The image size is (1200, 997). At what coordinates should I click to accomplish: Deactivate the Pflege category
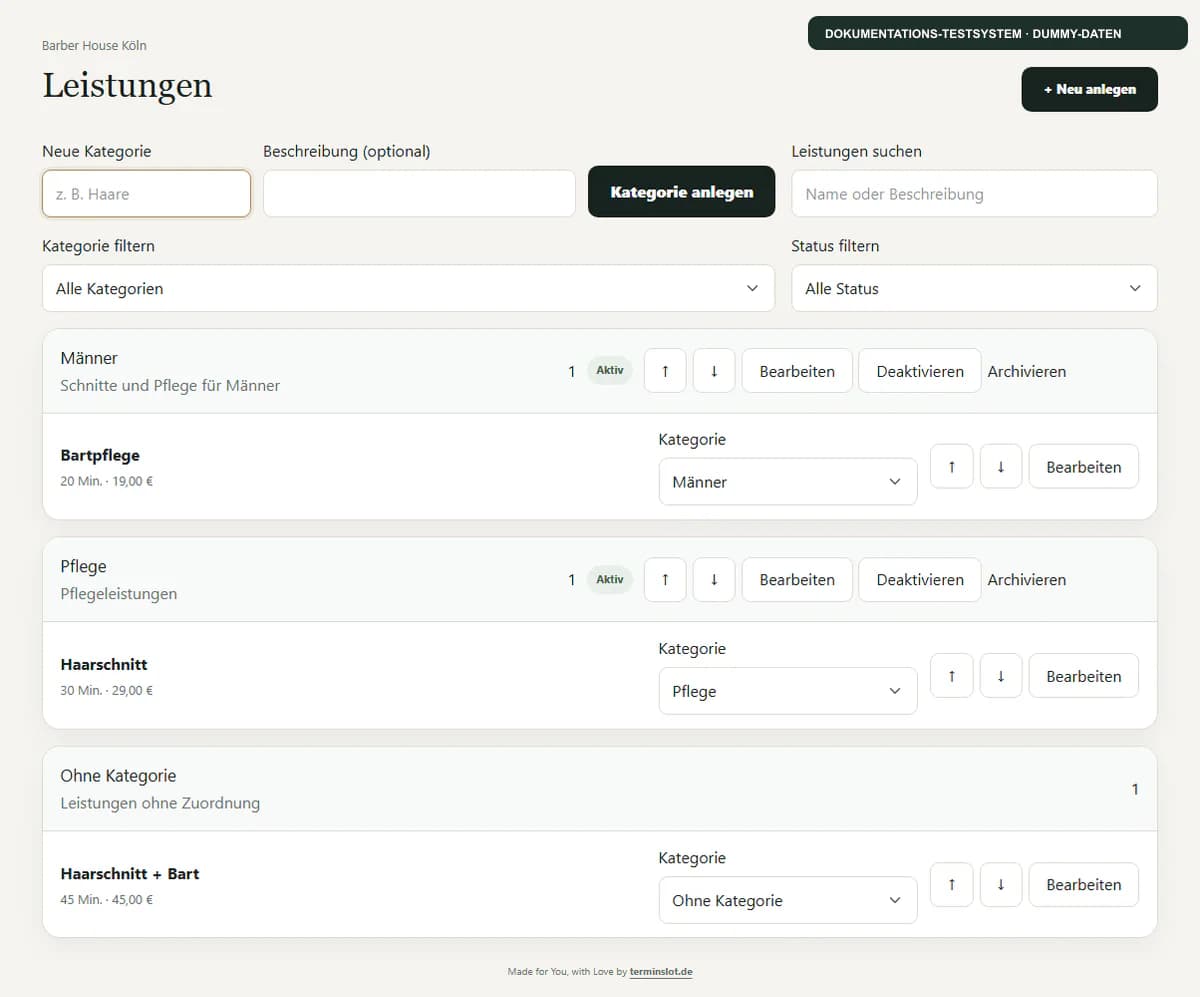click(x=920, y=580)
